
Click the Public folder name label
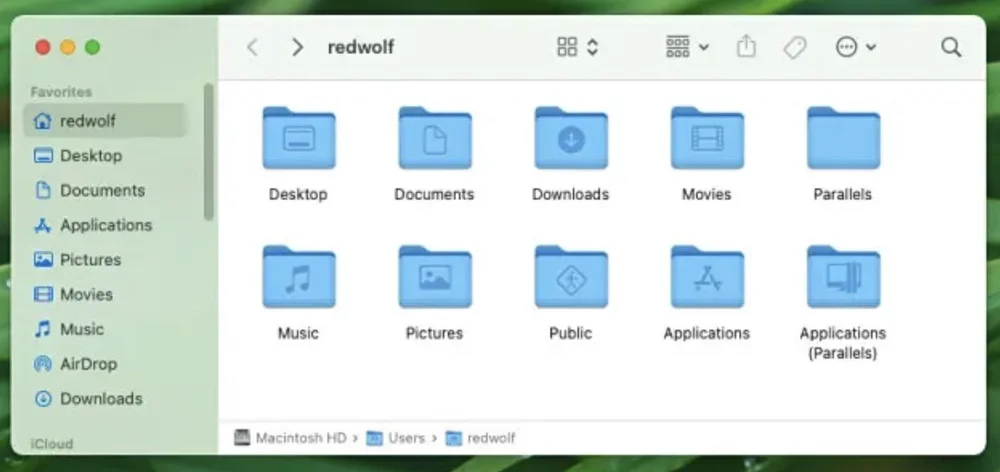pyautogui.click(x=571, y=333)
